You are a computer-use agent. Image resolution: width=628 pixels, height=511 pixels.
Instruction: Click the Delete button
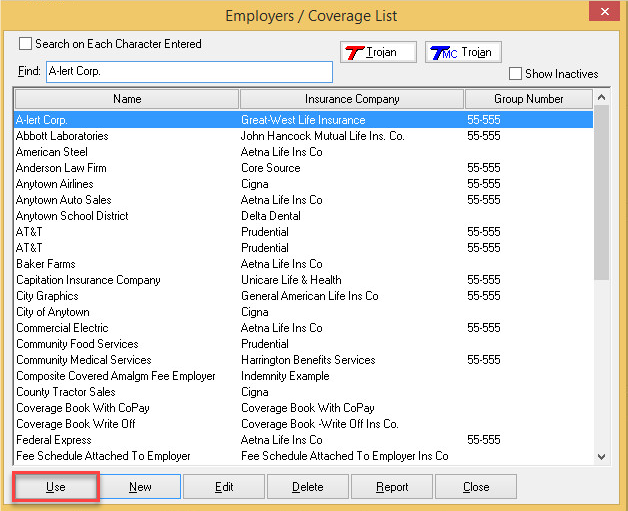[x=308, y=487]
